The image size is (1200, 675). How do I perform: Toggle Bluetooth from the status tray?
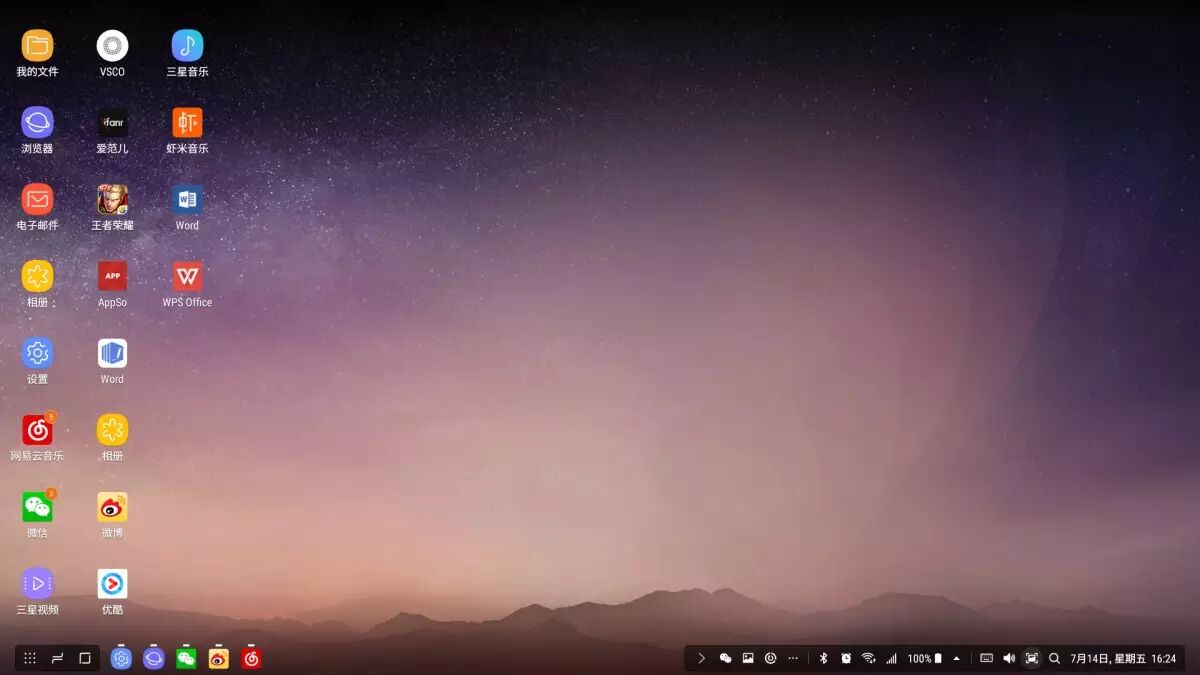pyautogui.click(x=824, y=658)
